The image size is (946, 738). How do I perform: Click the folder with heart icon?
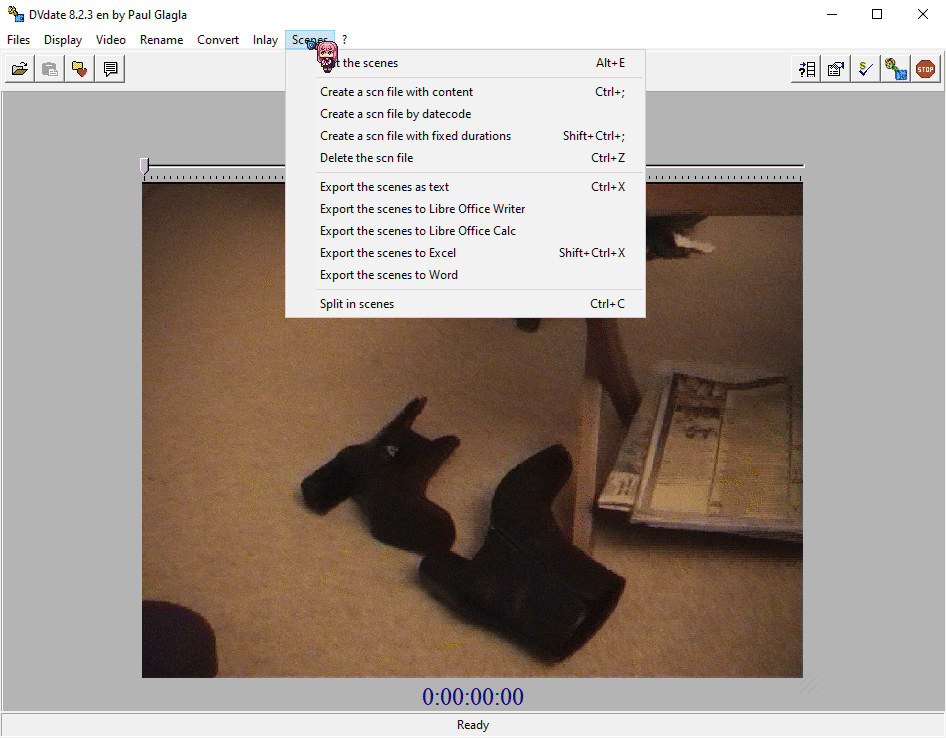[x=79, y=69]
